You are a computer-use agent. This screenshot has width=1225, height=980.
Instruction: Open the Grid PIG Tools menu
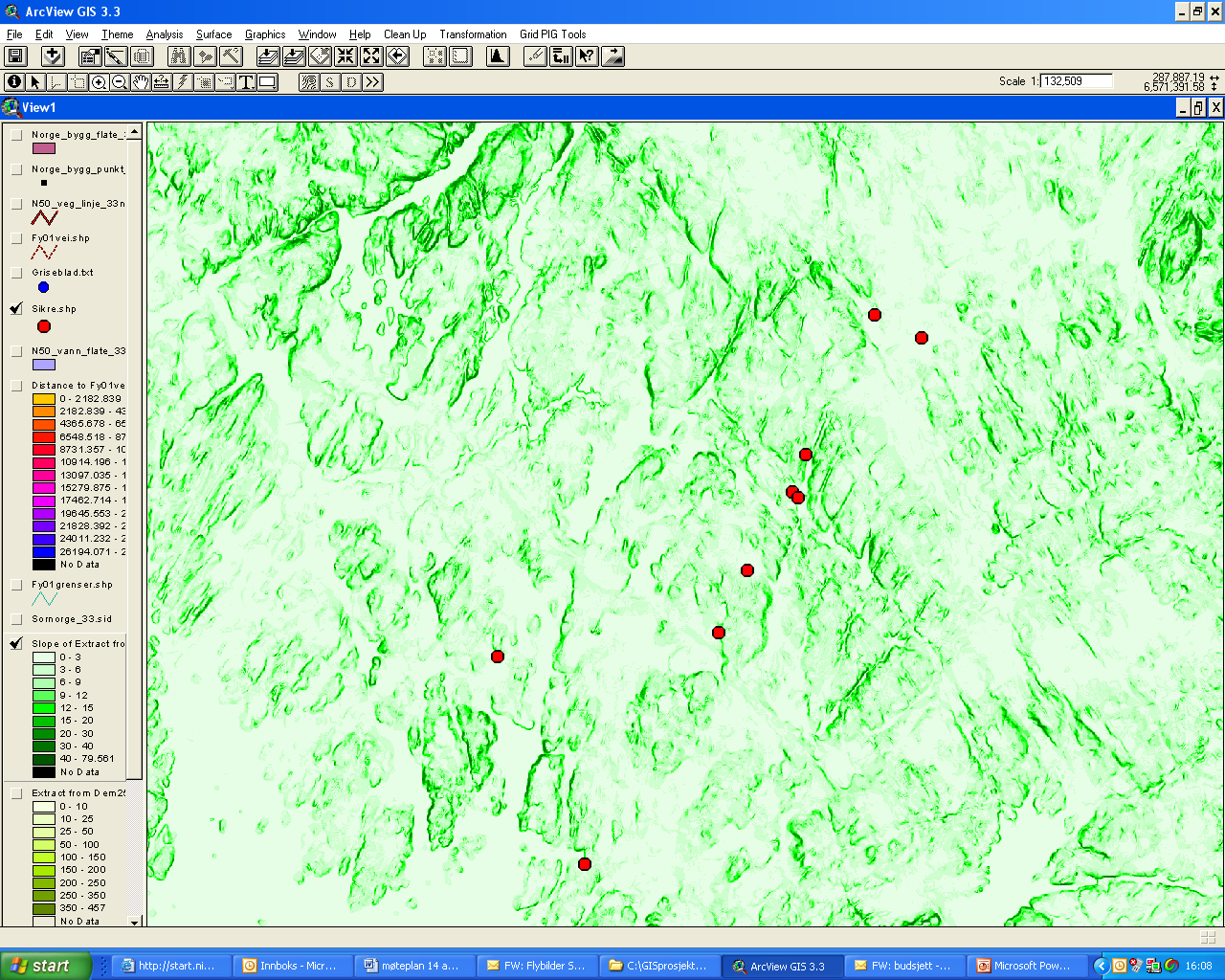coord(553,34)
